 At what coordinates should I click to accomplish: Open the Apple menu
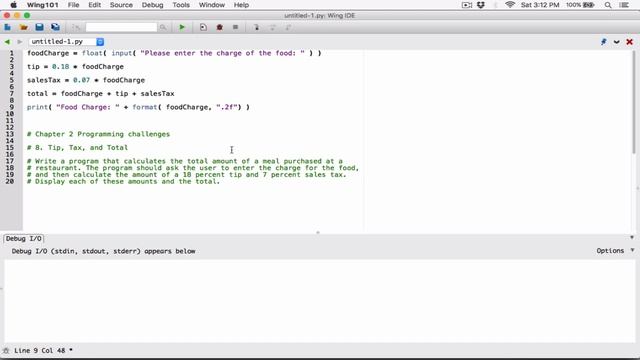[13, 5]
